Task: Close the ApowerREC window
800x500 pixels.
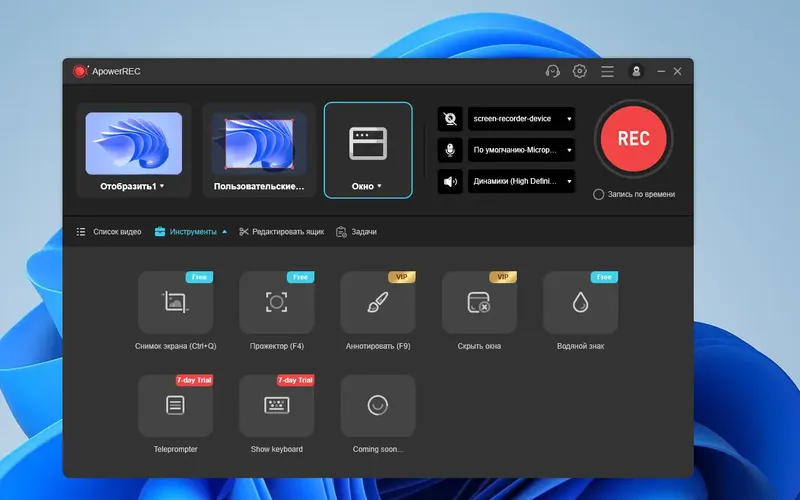Action: click(678, 71)
